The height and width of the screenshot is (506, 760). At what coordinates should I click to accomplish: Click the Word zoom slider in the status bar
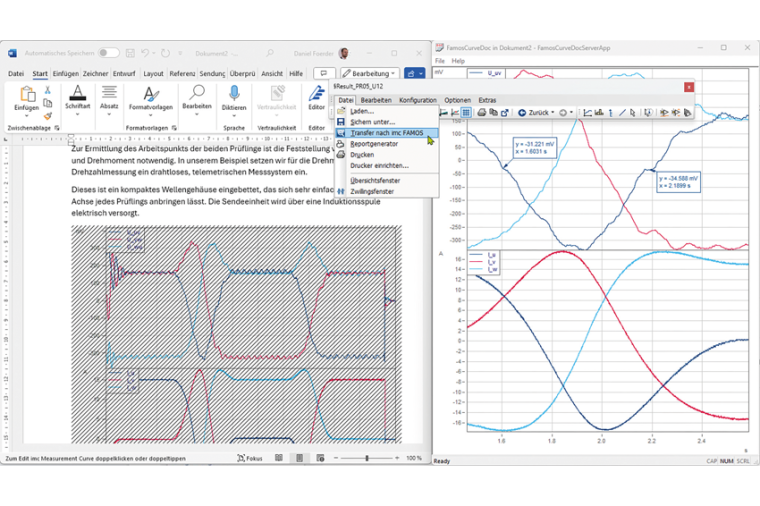point(367,458)
